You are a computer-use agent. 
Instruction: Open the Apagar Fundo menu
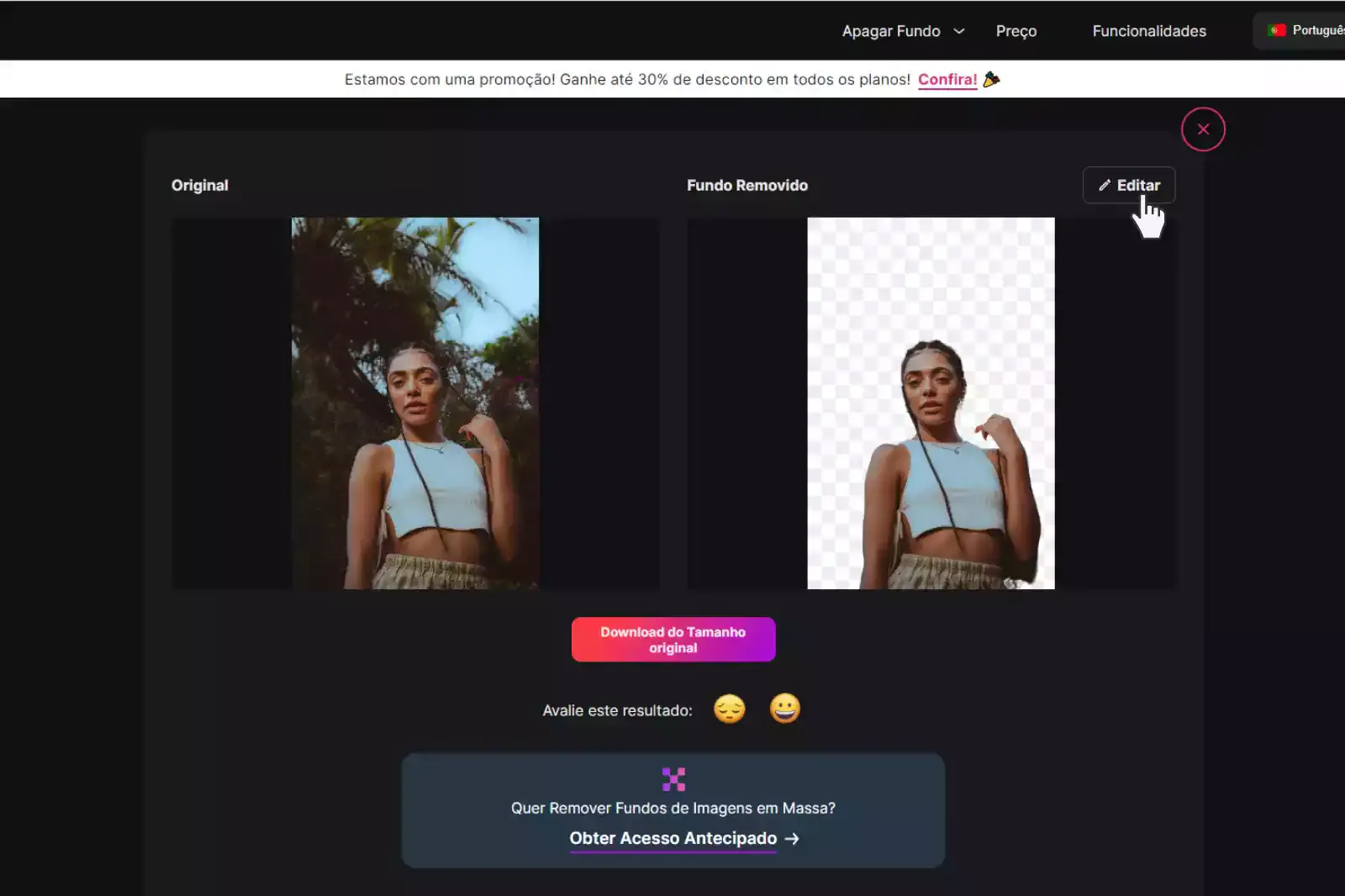tap(904, 31)
